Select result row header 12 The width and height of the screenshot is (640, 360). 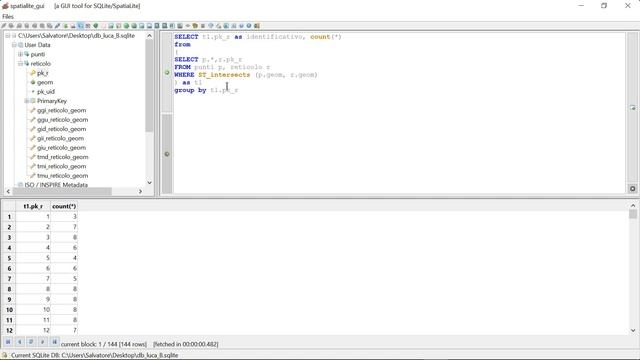pyautogui.click(x=9, y=330)
